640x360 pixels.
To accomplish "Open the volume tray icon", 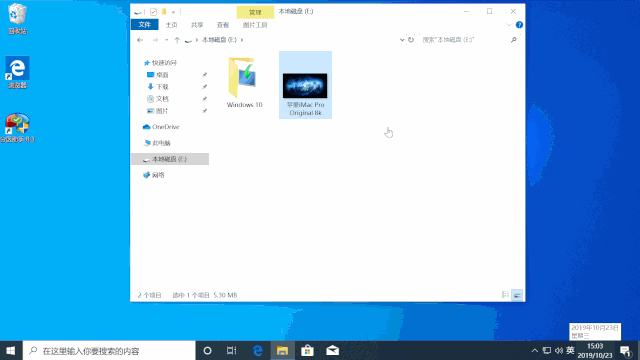I will click(x=559, y=351).
